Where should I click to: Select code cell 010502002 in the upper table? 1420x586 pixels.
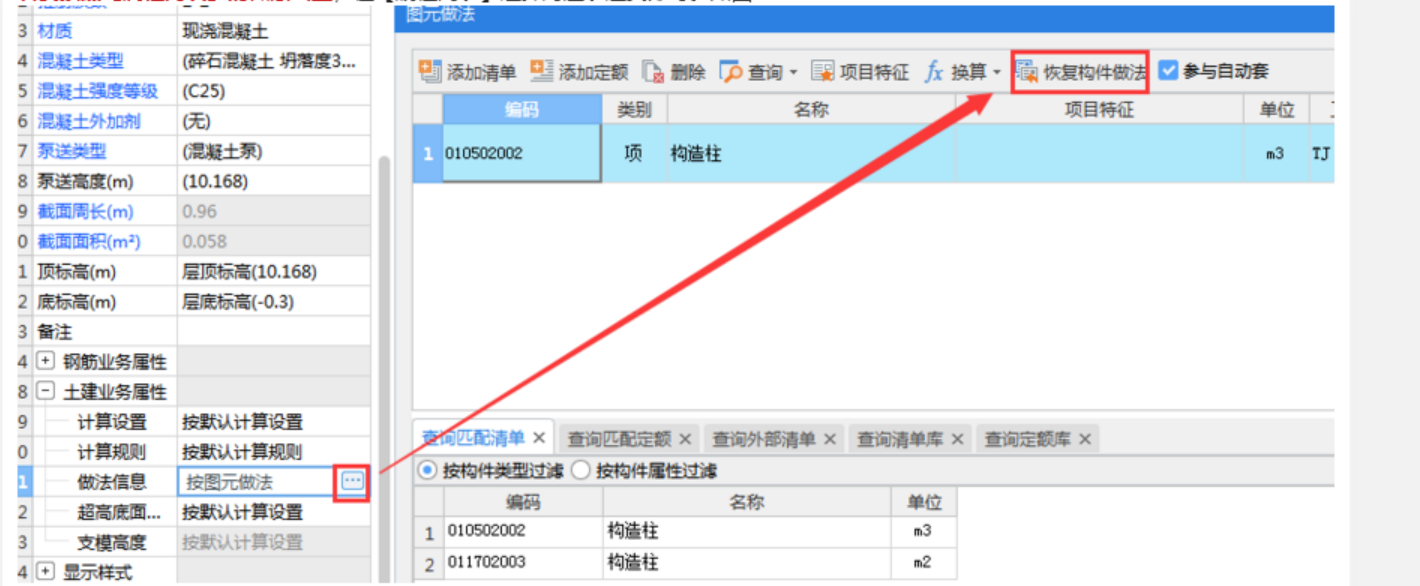pos(521,154)
